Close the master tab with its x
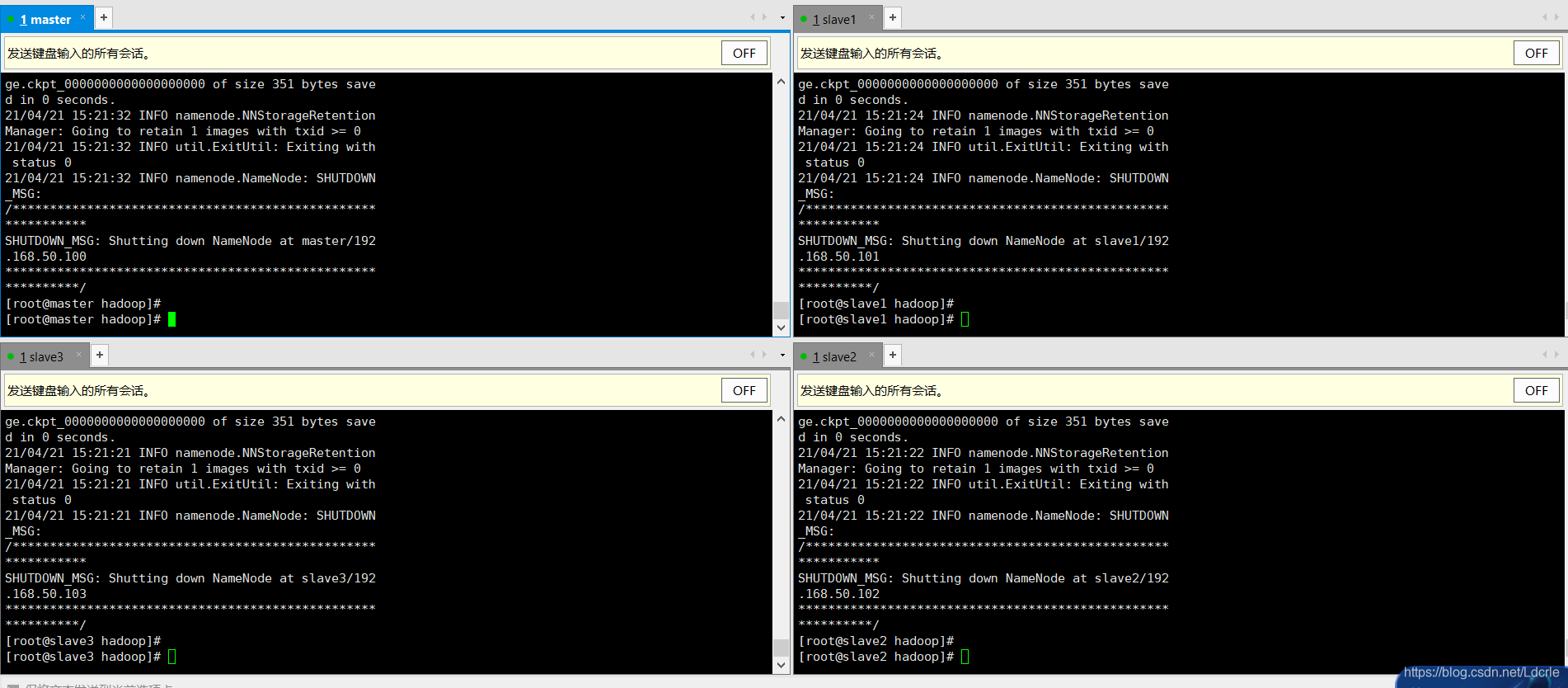 [x=82, y=17]
